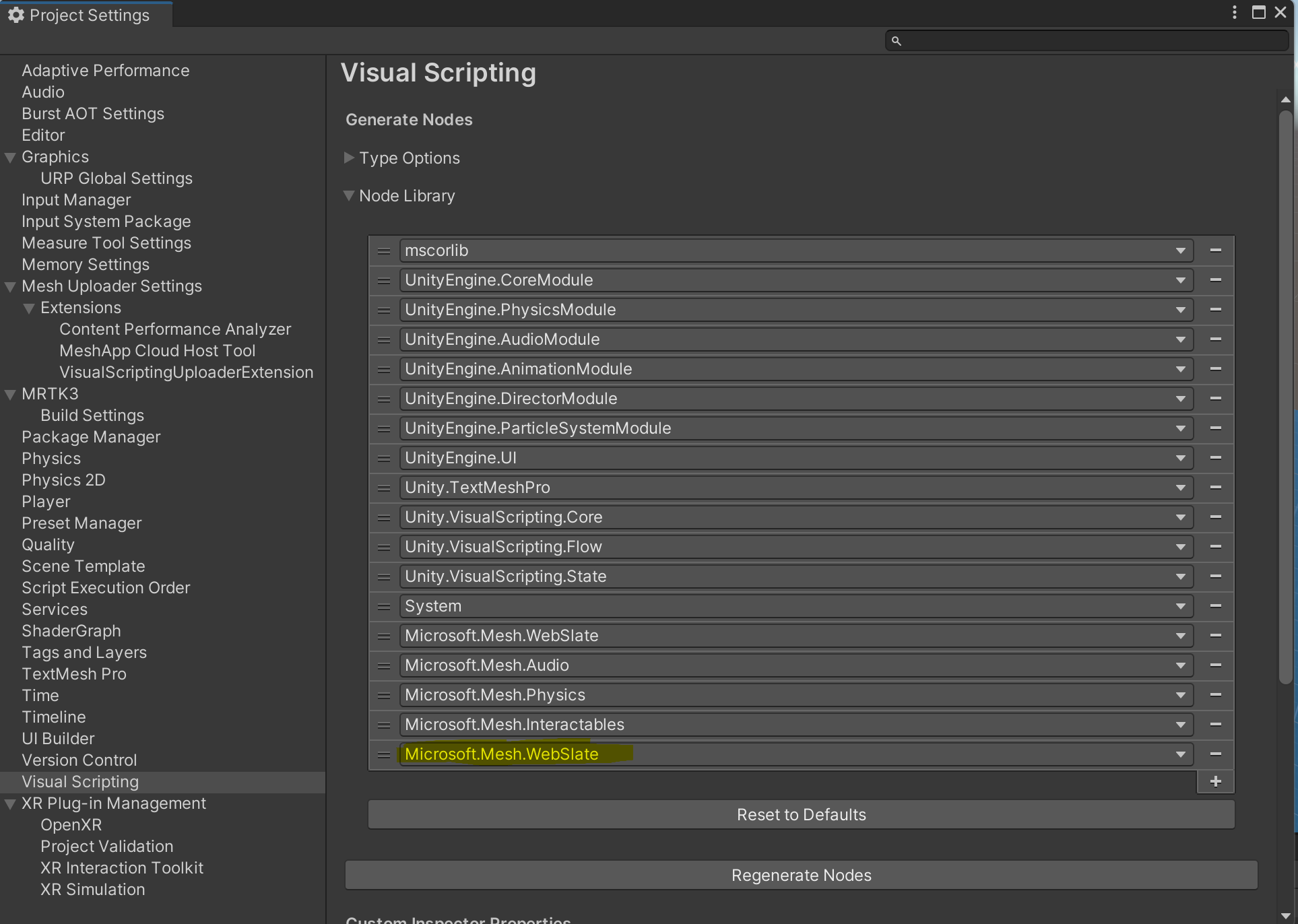Click the Reset to Defaults button
Screen dimensions: 1298x924
click(x=800, y=814)
